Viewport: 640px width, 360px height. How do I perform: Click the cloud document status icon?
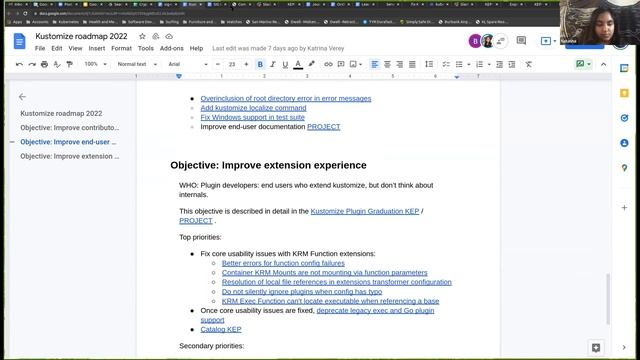click(169, 36)
